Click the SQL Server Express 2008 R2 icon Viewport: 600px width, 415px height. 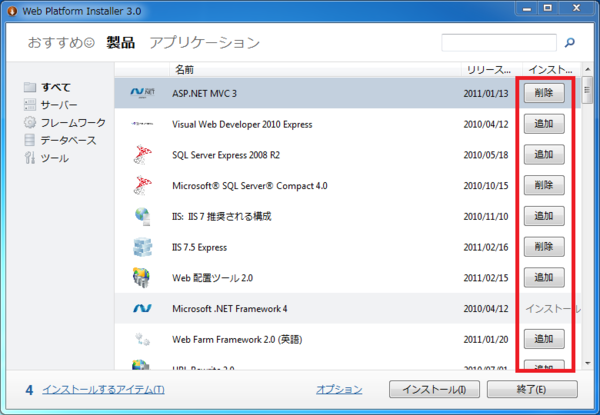142,155
